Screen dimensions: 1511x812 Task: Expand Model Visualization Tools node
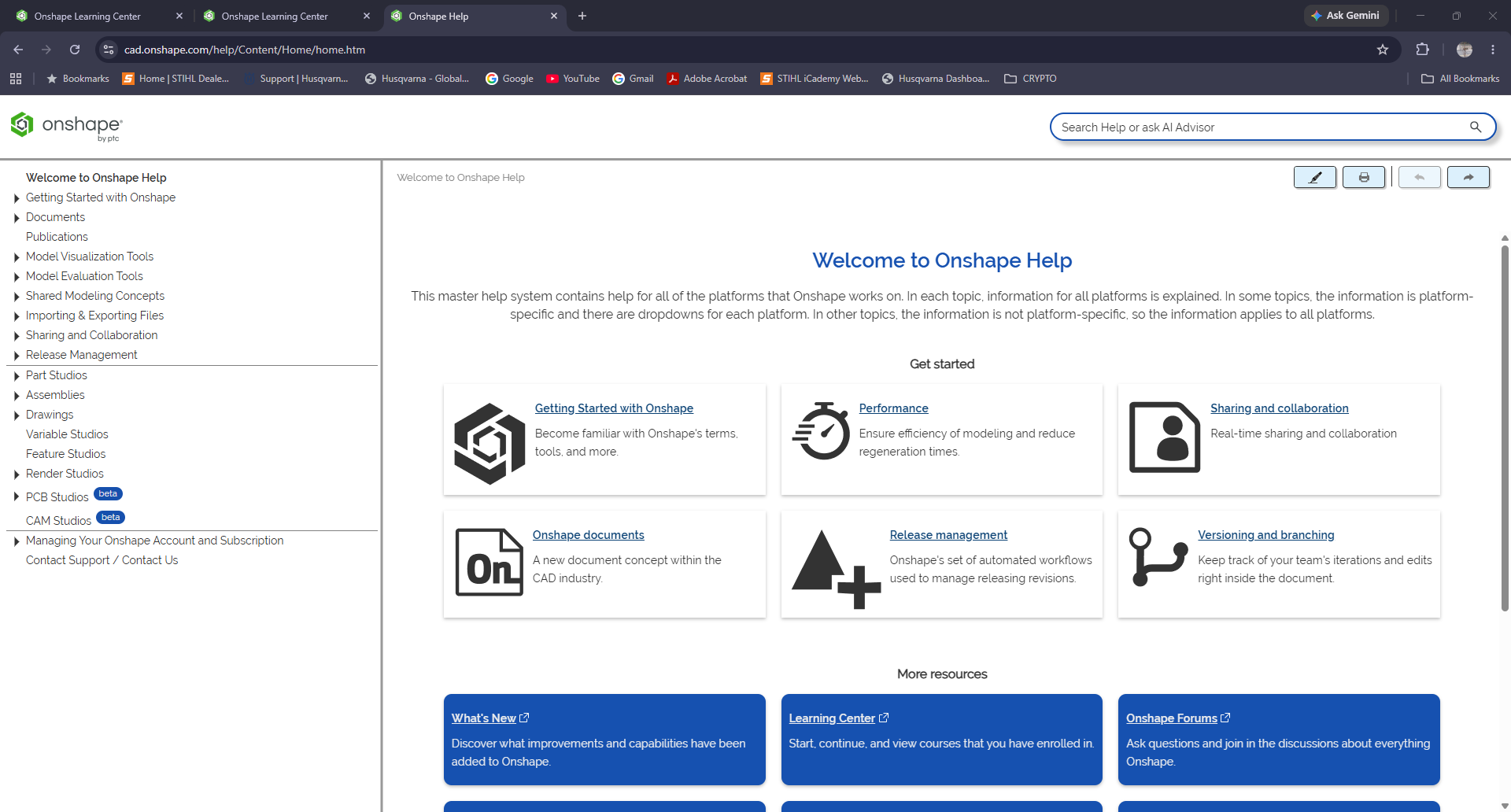click(17, 257)
